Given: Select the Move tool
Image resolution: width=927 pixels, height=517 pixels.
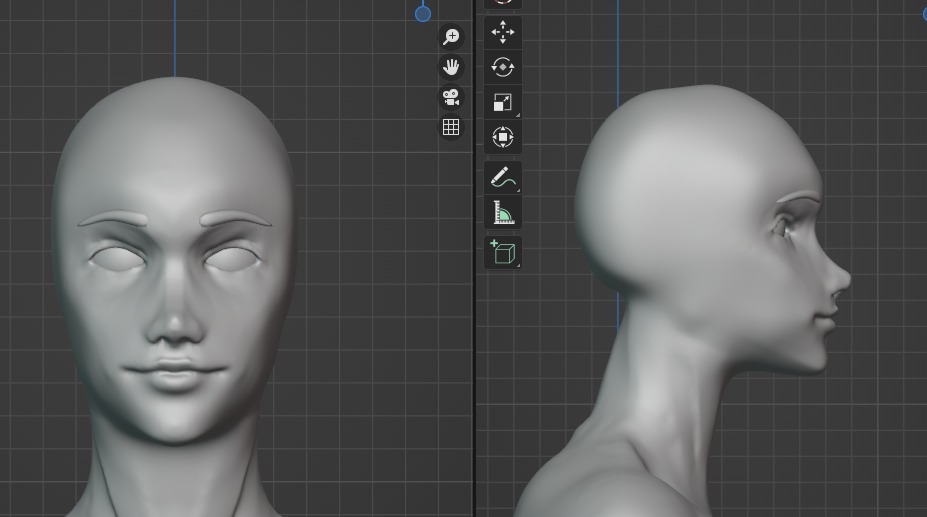Looking at the screenshot, I should (503, 32).
